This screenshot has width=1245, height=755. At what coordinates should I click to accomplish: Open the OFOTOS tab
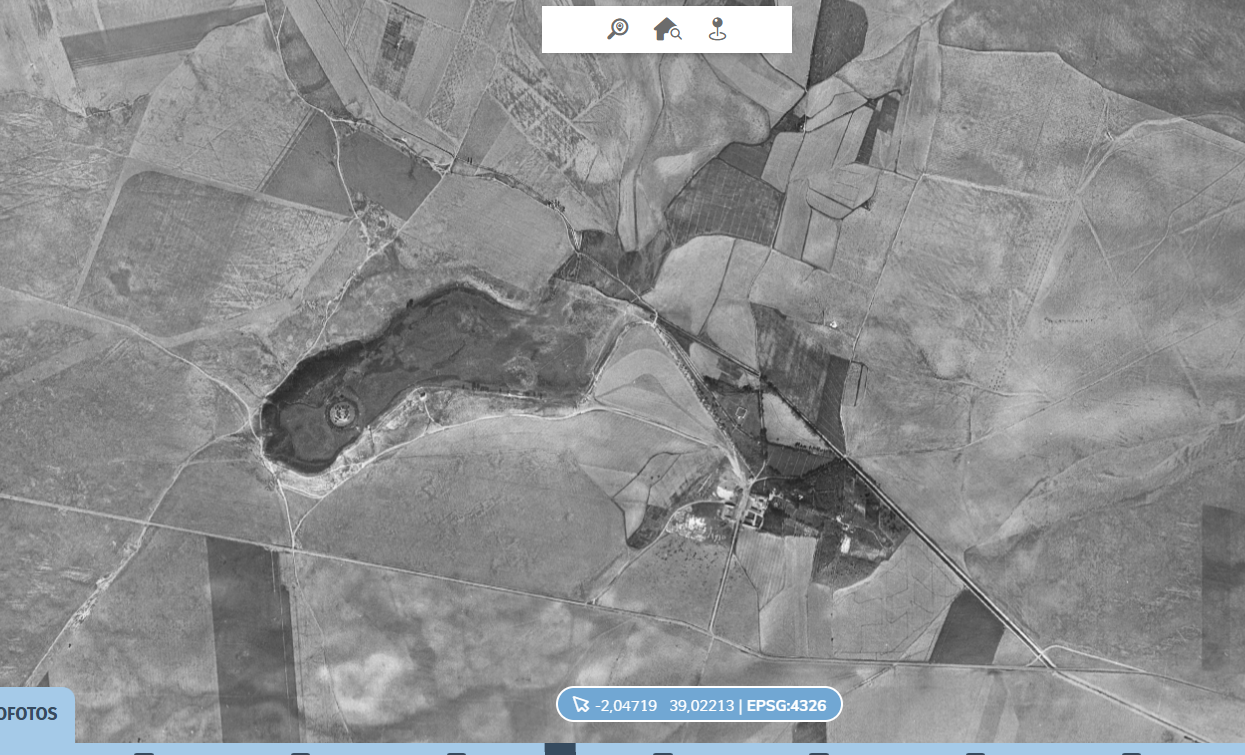pos(30,714)
